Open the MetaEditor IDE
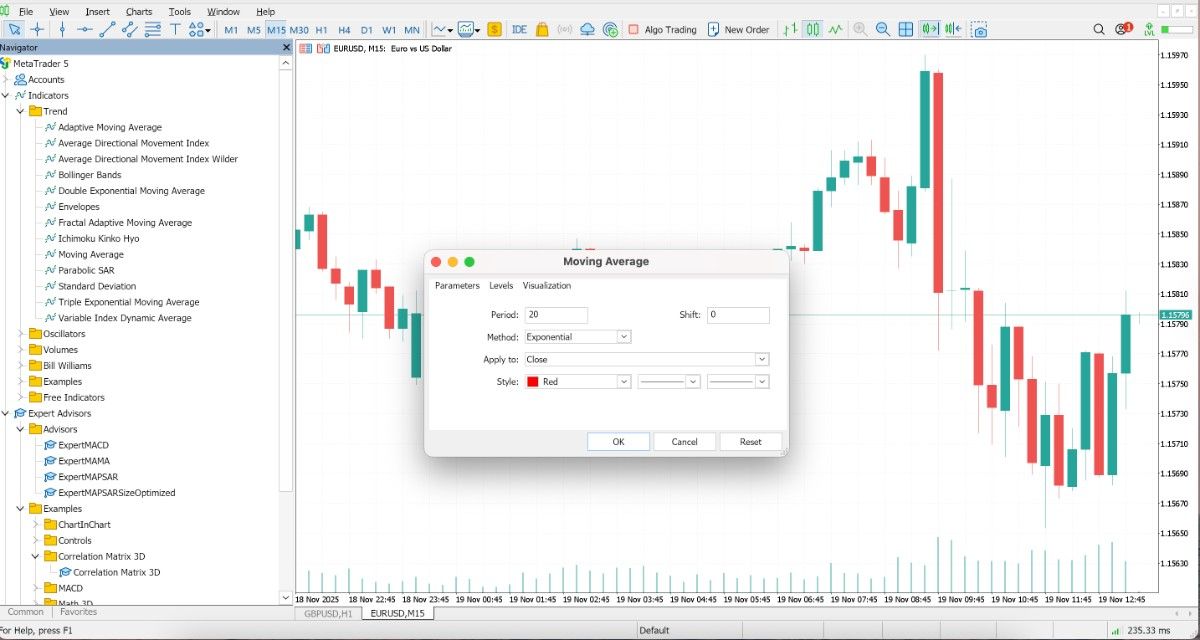The image size is (1200, 640). tap(519, 30)
